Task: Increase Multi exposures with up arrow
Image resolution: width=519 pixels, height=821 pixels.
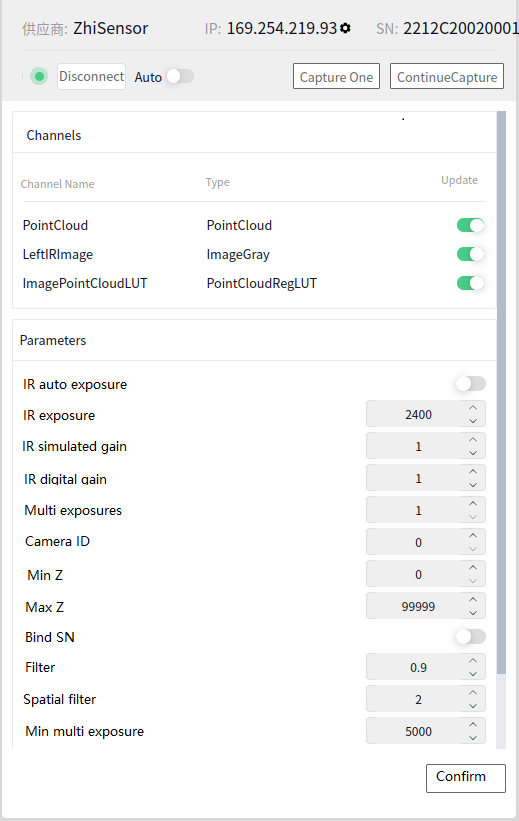Action: 473,504
